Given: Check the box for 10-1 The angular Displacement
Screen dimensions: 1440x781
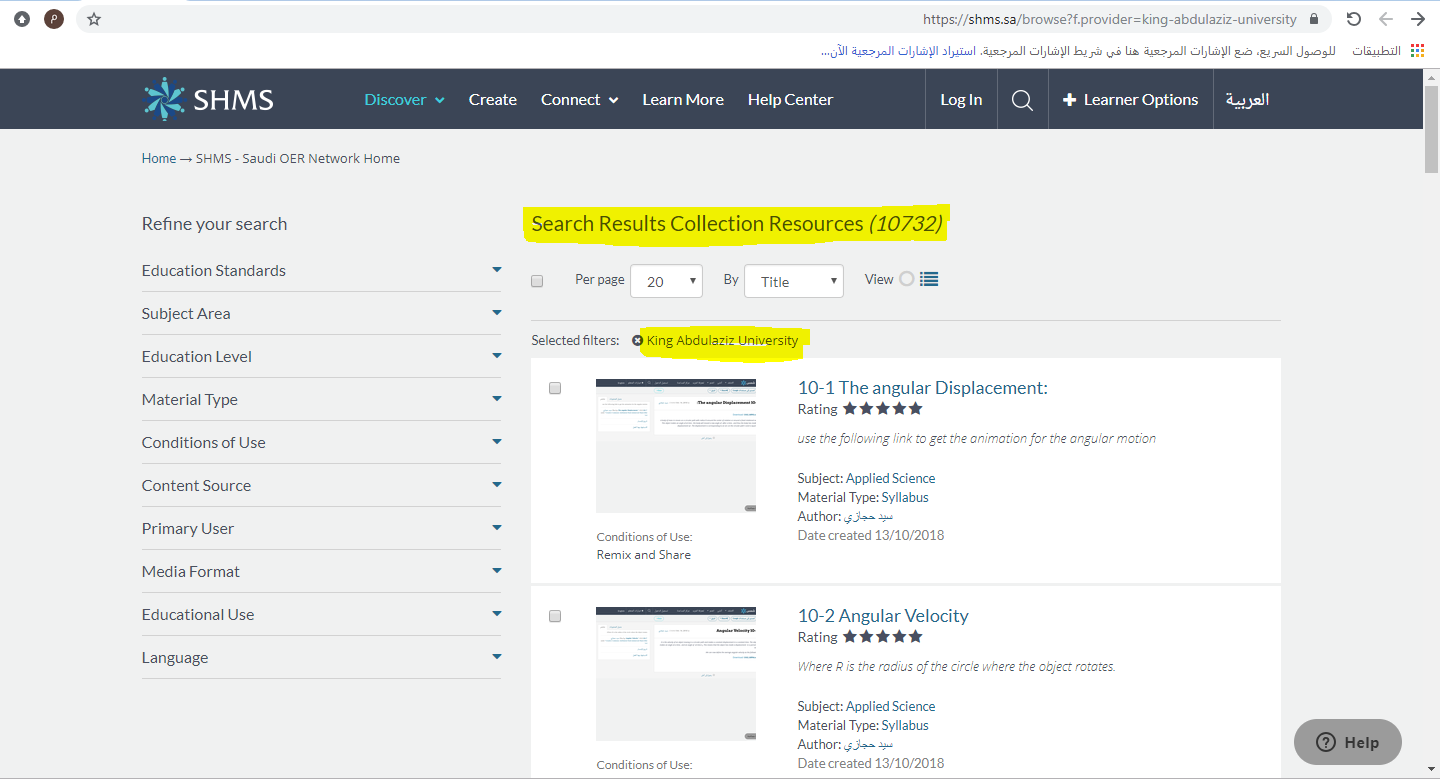Looking at the screenshot, I should point(555,388).
